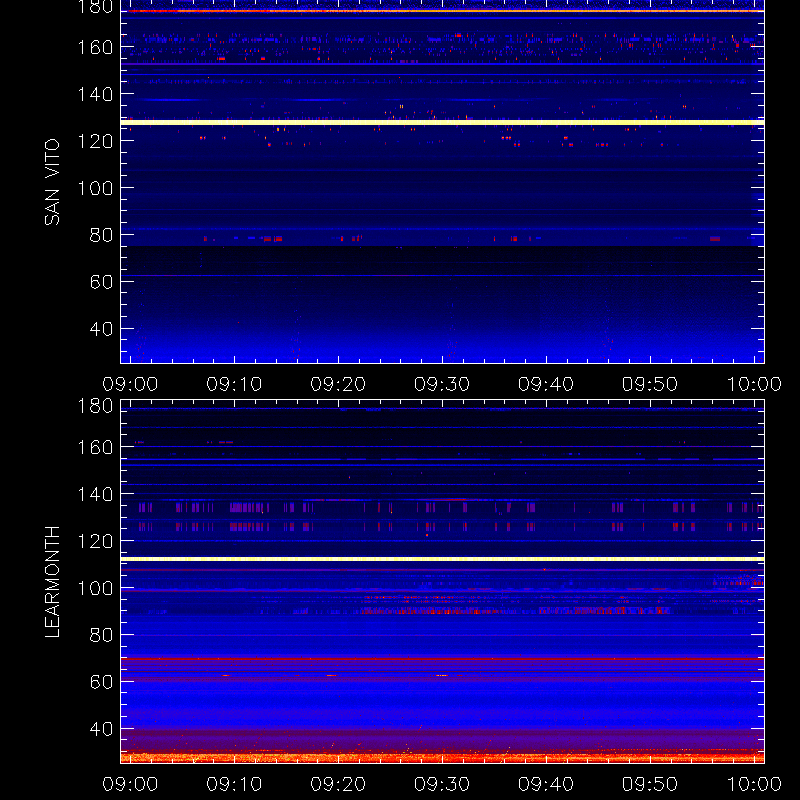
Task: Select the 140 tick label on the Learmonth axis
Action: click(95, 494)
